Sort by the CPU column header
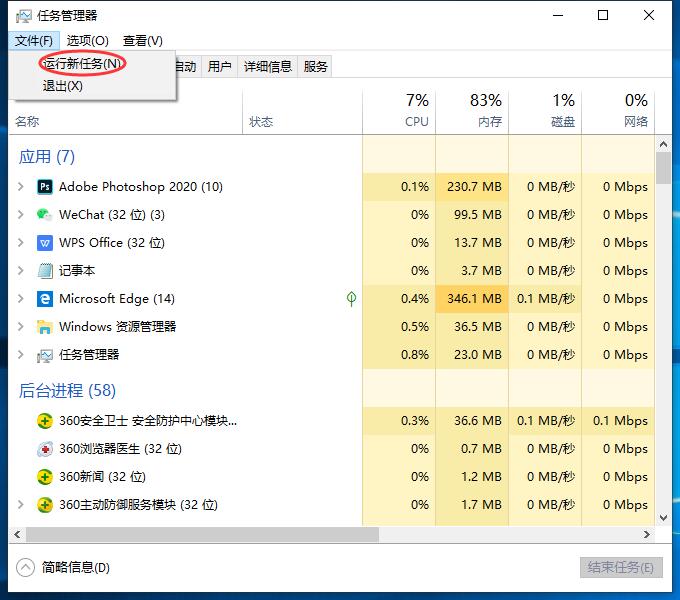This screenshot has width=680, height=600. (x=399, y=112)
